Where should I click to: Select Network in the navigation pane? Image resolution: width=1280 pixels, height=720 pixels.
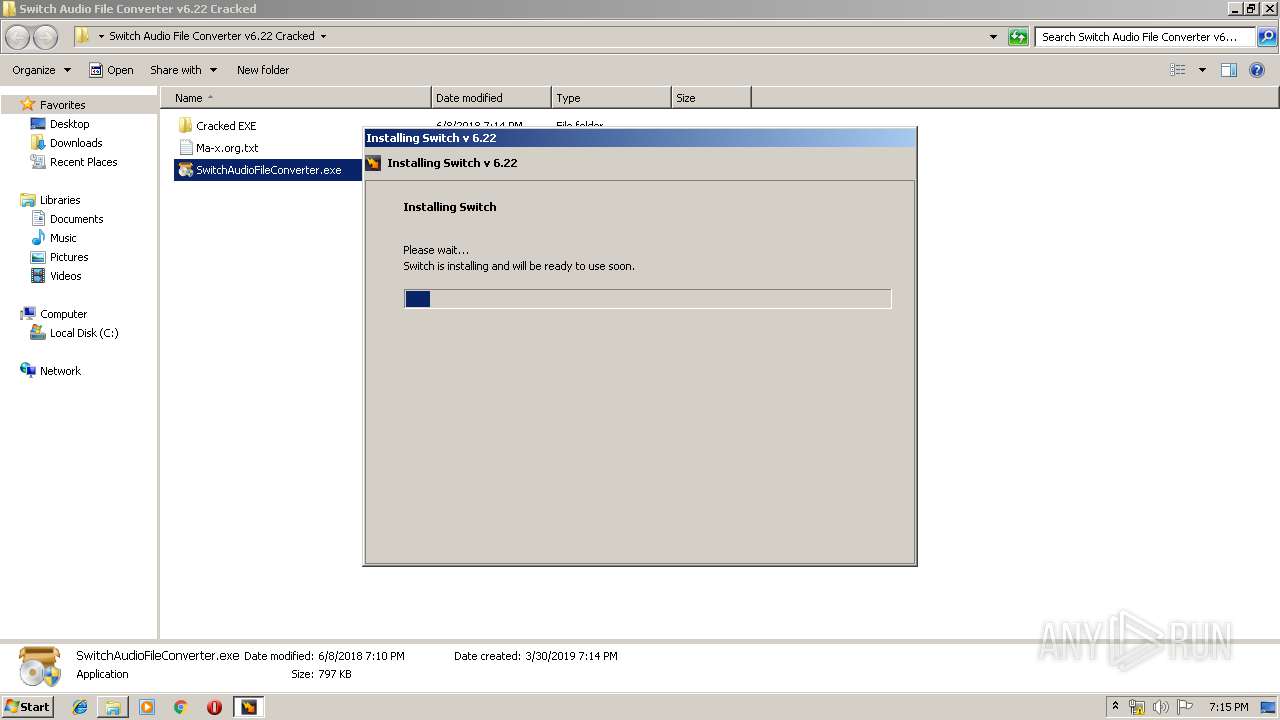tap(60, 371)
